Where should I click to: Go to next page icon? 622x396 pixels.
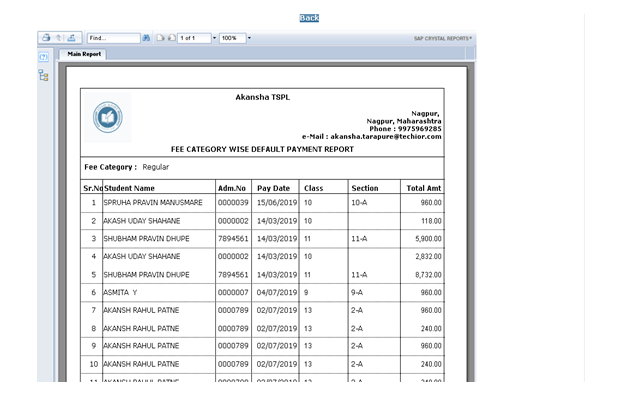click(x=161, y=38)
